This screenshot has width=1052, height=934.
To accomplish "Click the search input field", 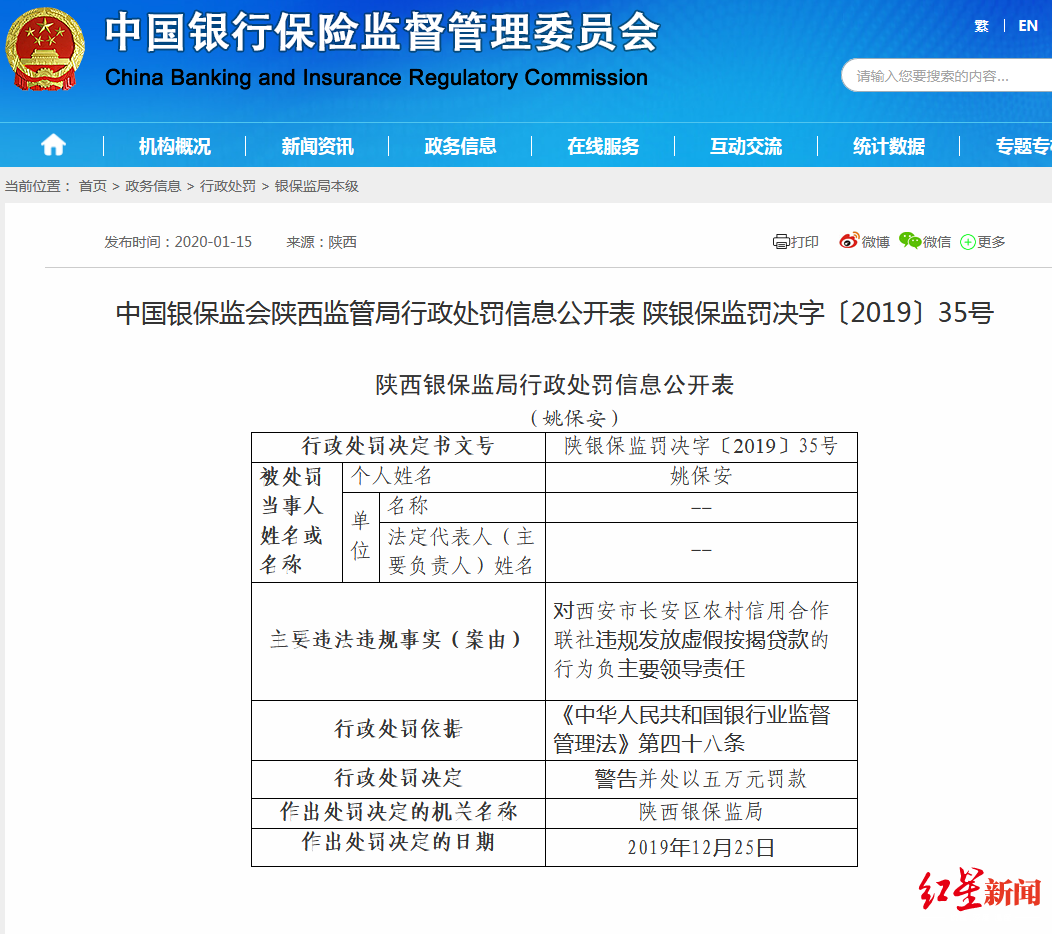I will [947, 76].
